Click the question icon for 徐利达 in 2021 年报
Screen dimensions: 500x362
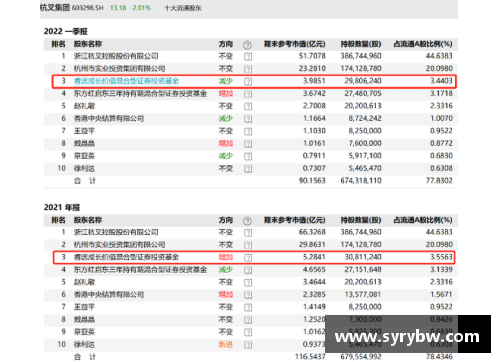(248, 345)
